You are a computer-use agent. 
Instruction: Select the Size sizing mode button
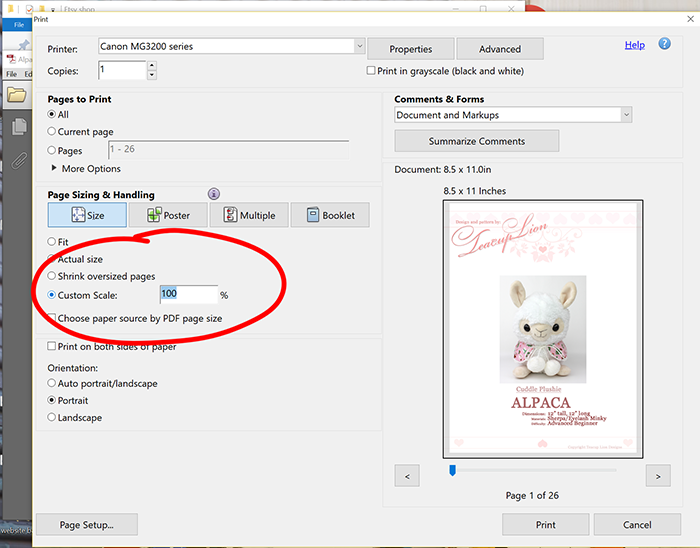[x=87, y=215]
